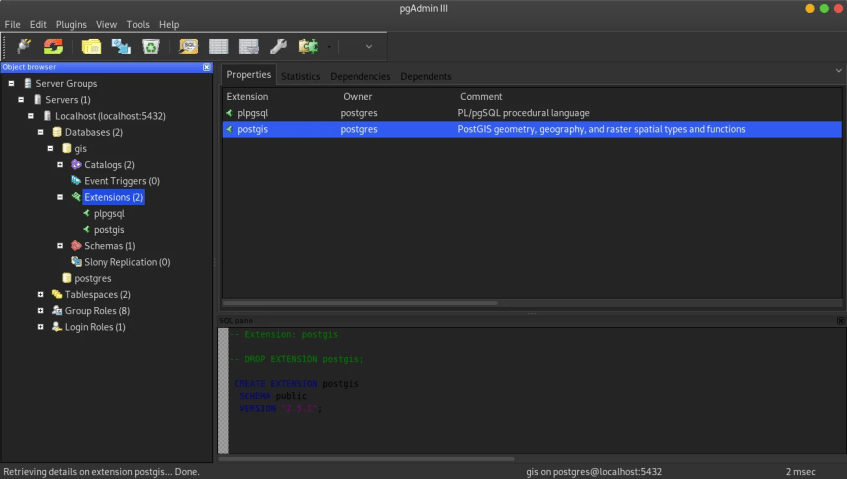Screen dimensions: 847x479
Task: Collapse the Servers (1) node
Action: tap(21, 100)
